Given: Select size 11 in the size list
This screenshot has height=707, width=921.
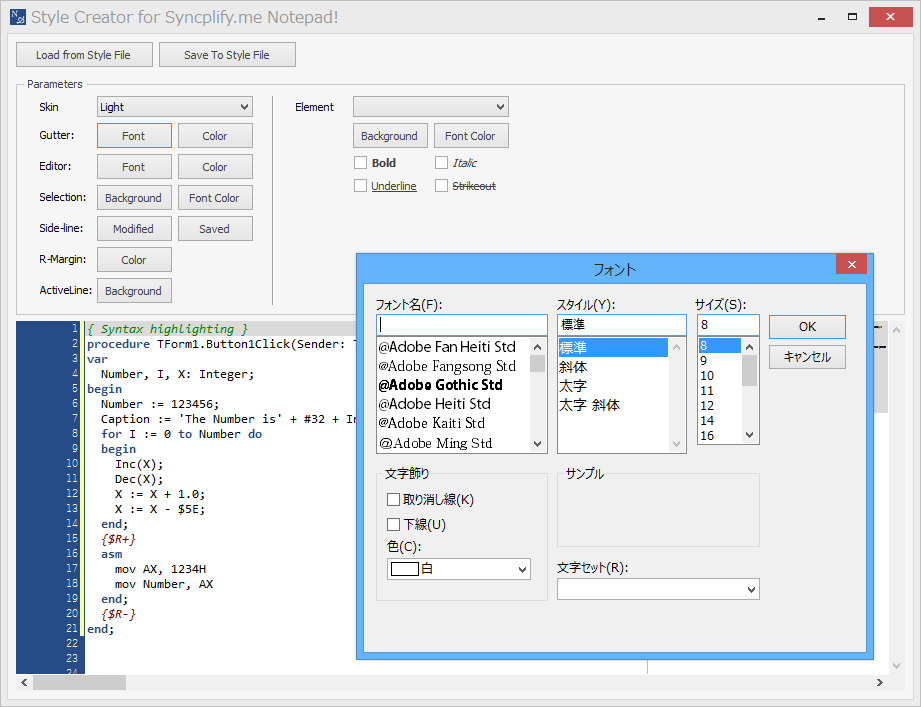Looking at the screenshot, I should pos(707,390).
